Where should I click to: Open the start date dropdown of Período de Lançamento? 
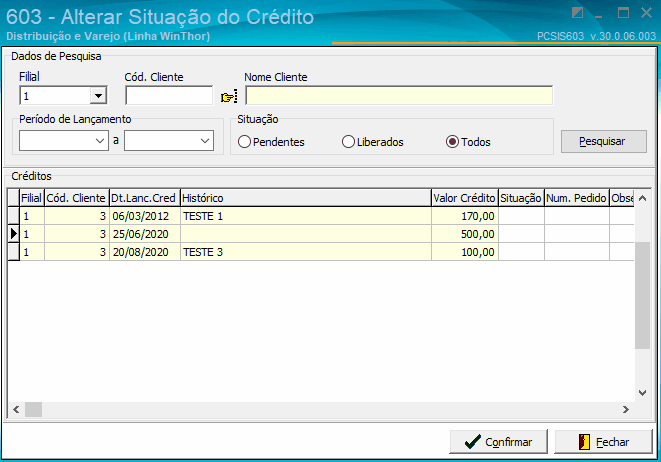tap(100, 141)
